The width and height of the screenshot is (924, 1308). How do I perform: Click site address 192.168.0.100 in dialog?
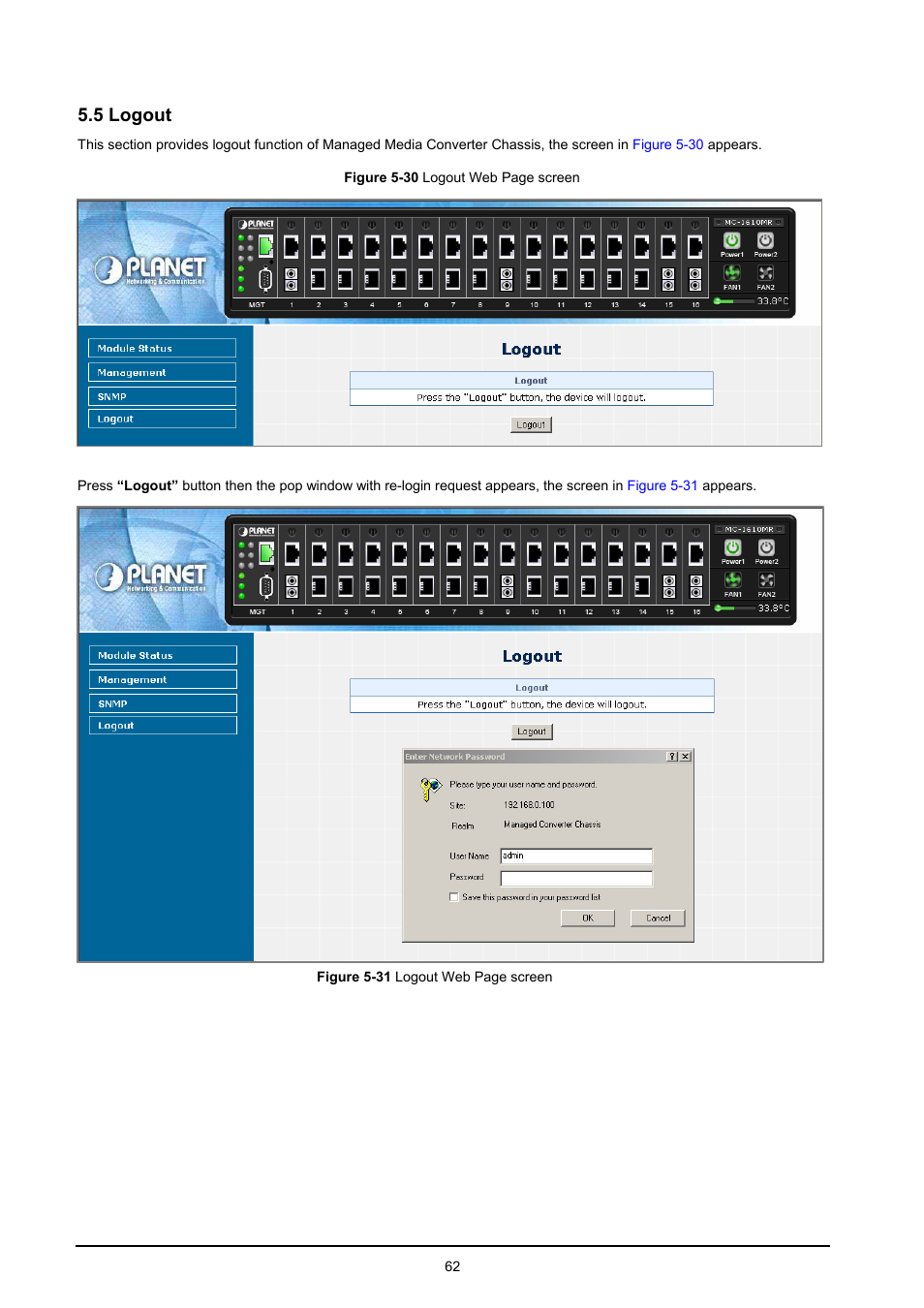[x=529, y=805]
